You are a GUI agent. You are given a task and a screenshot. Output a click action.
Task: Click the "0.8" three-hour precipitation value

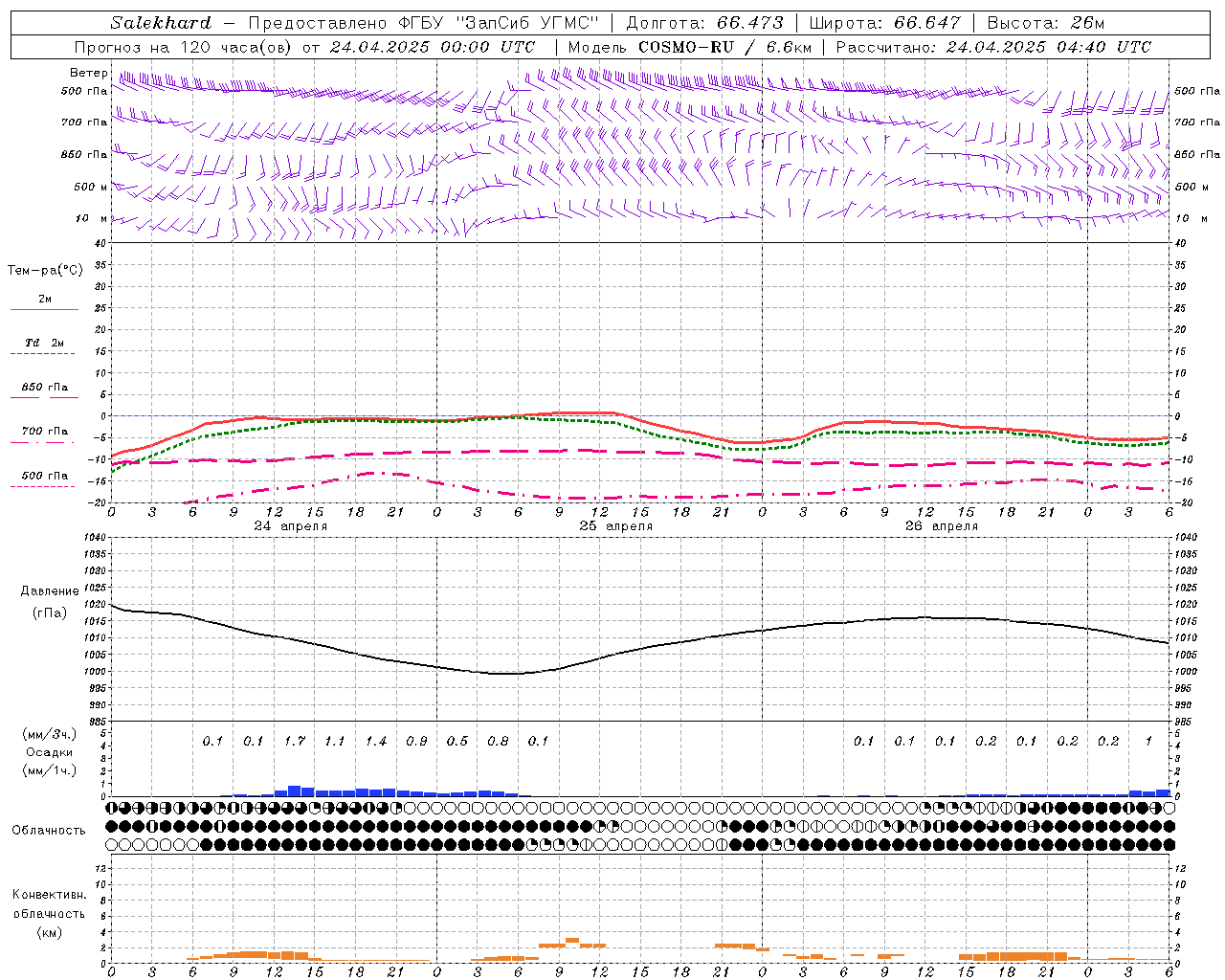[x=498, y=741]
